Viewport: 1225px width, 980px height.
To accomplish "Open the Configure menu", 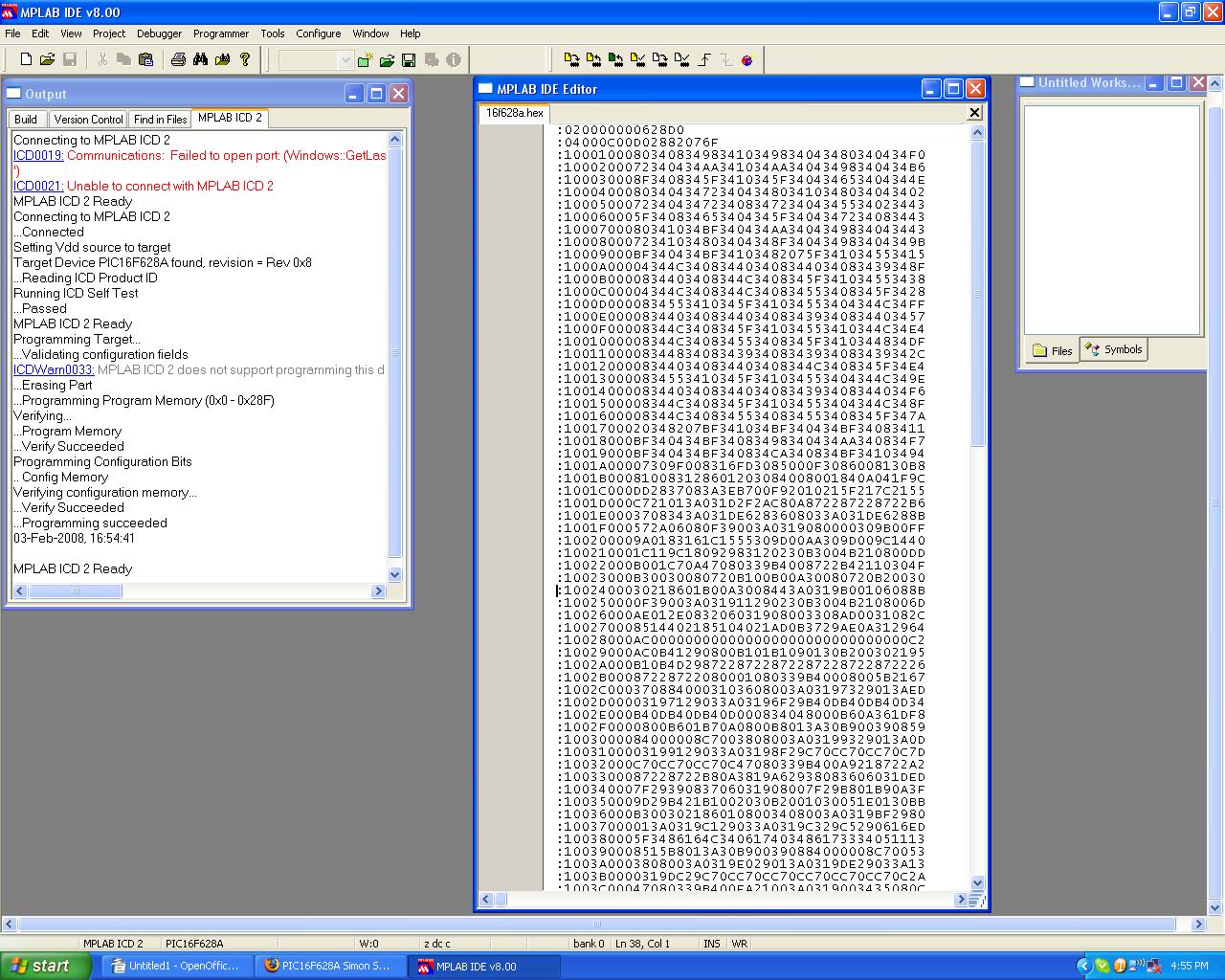I will click(x=319, y=33).
